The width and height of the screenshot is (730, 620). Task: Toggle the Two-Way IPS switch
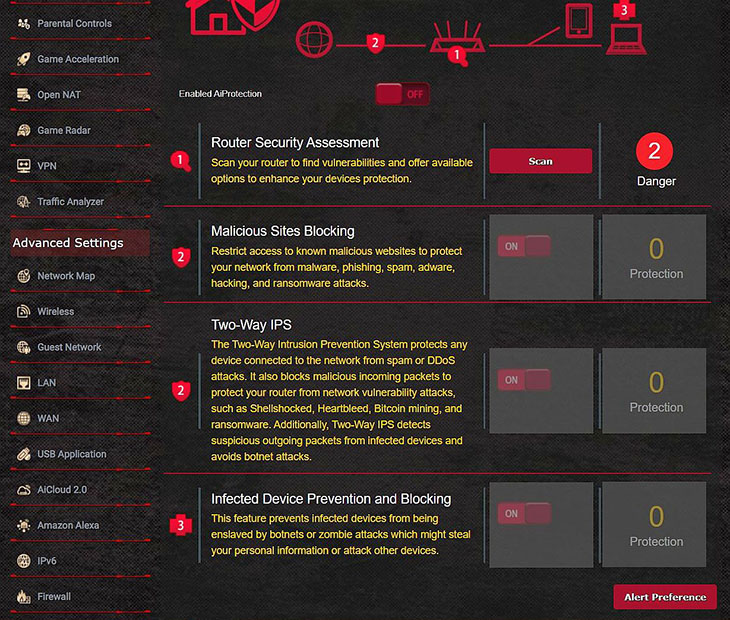point(524,380)
